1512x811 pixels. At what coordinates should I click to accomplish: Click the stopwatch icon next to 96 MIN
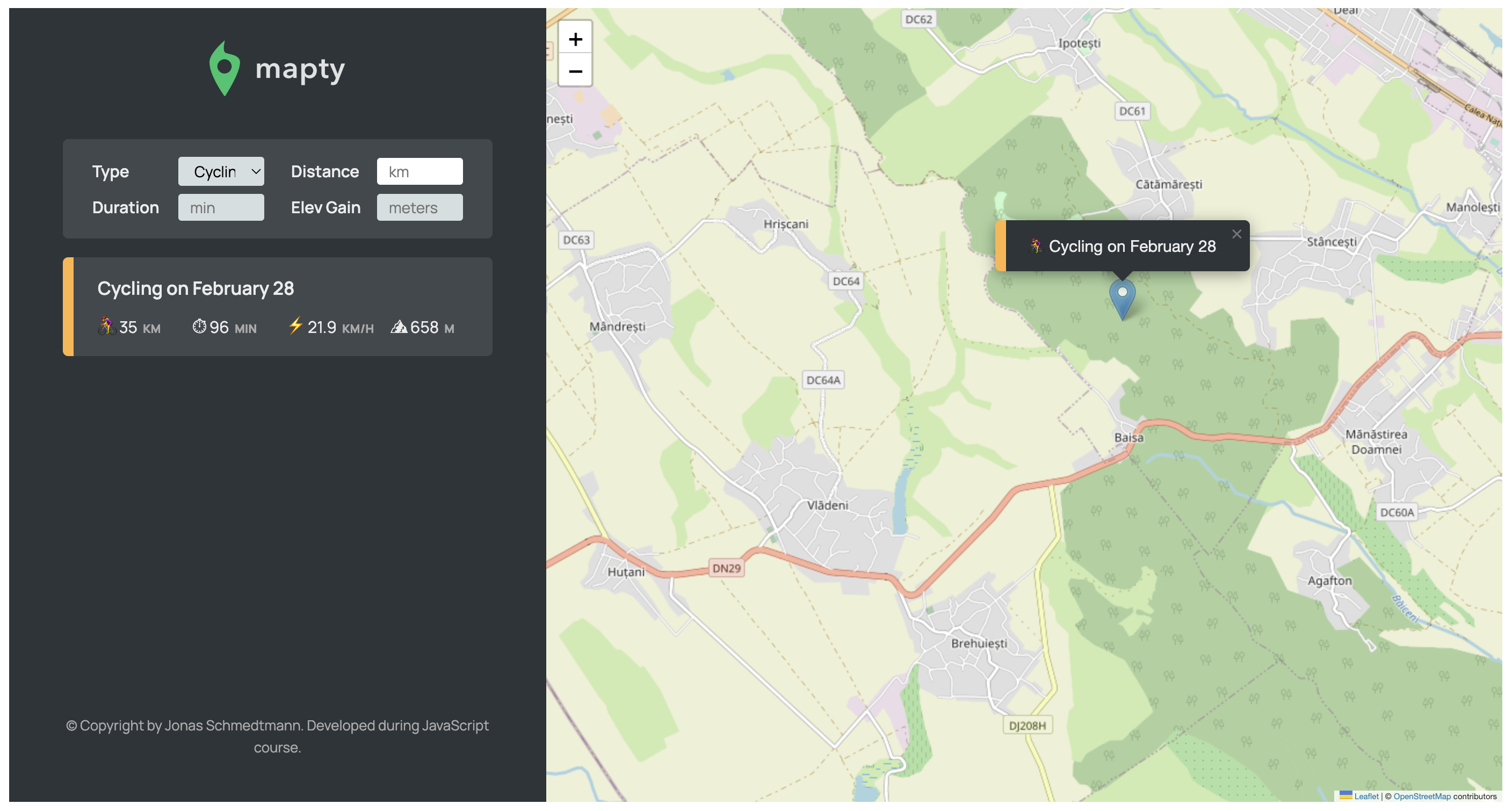(x=200, y=326)
